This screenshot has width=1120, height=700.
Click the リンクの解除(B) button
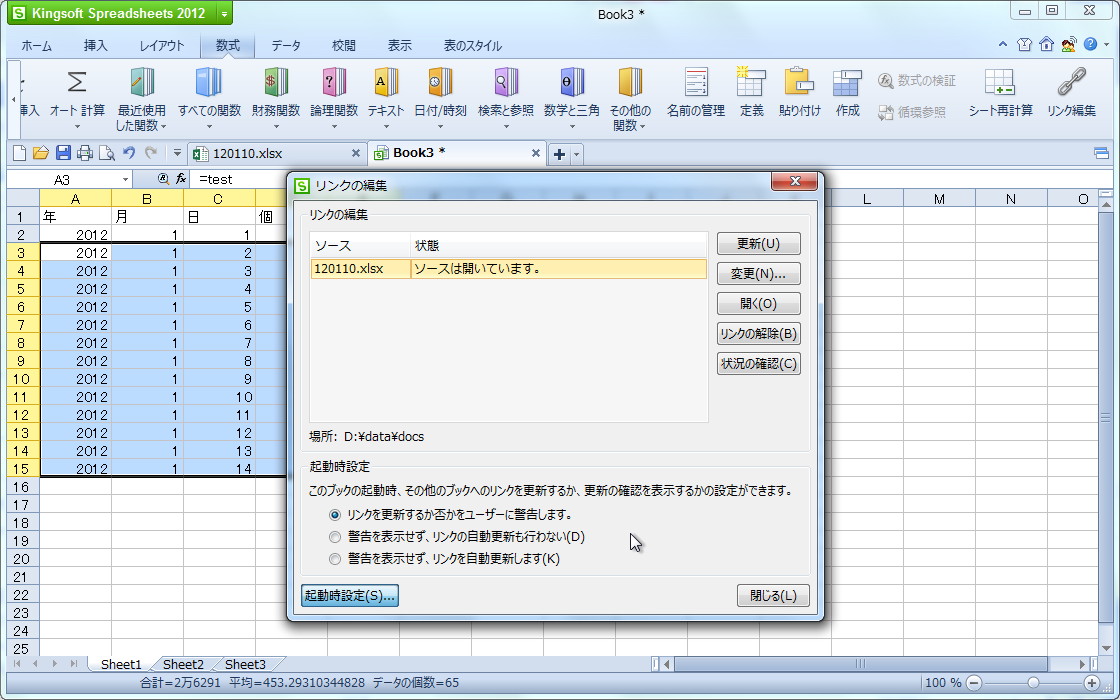[758, 334]
